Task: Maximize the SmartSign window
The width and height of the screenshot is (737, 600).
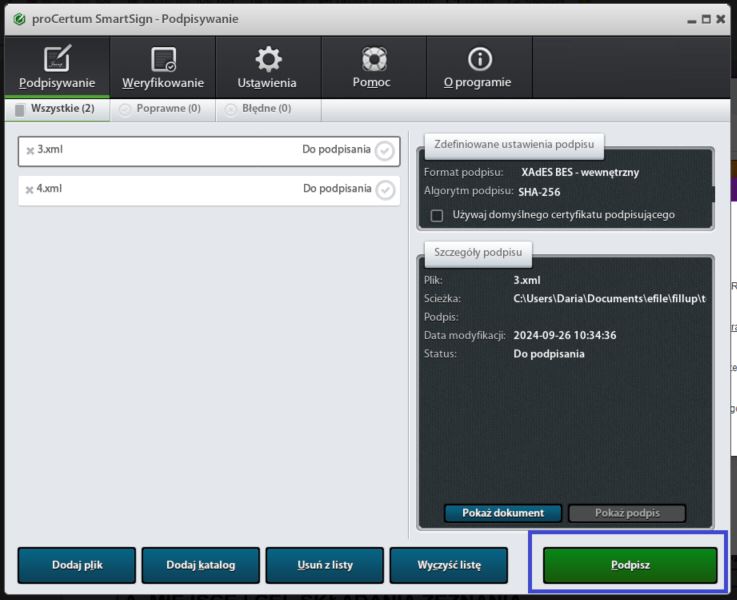Action: (706, 19)
